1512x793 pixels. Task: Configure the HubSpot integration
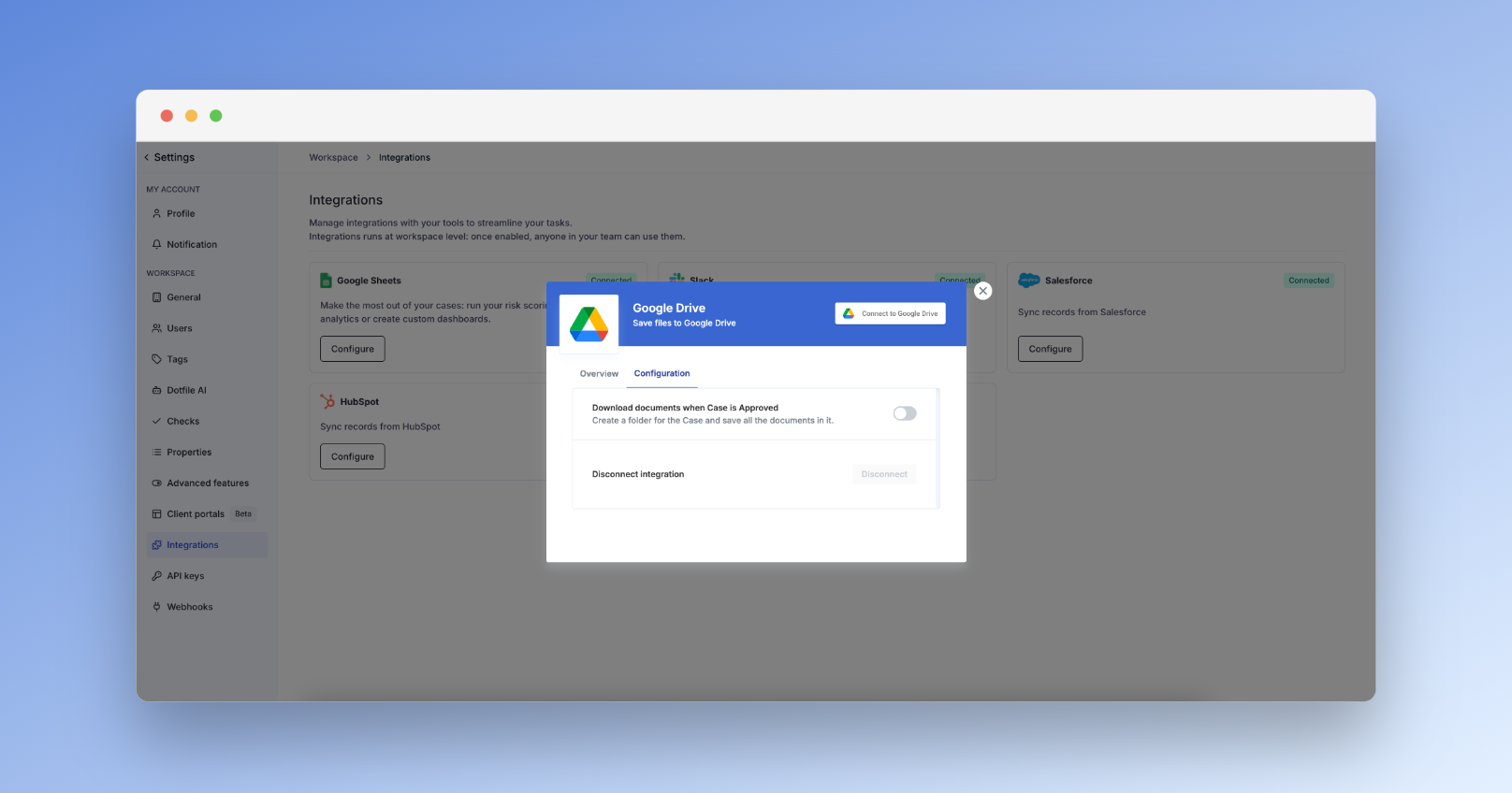point(353,456)
